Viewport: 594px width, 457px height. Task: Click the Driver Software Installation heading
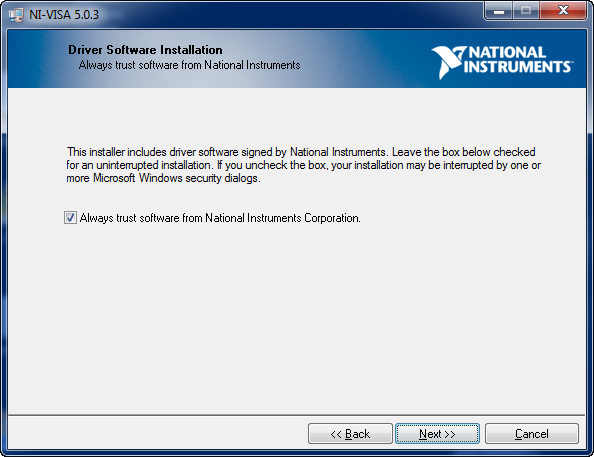[145, 50]
